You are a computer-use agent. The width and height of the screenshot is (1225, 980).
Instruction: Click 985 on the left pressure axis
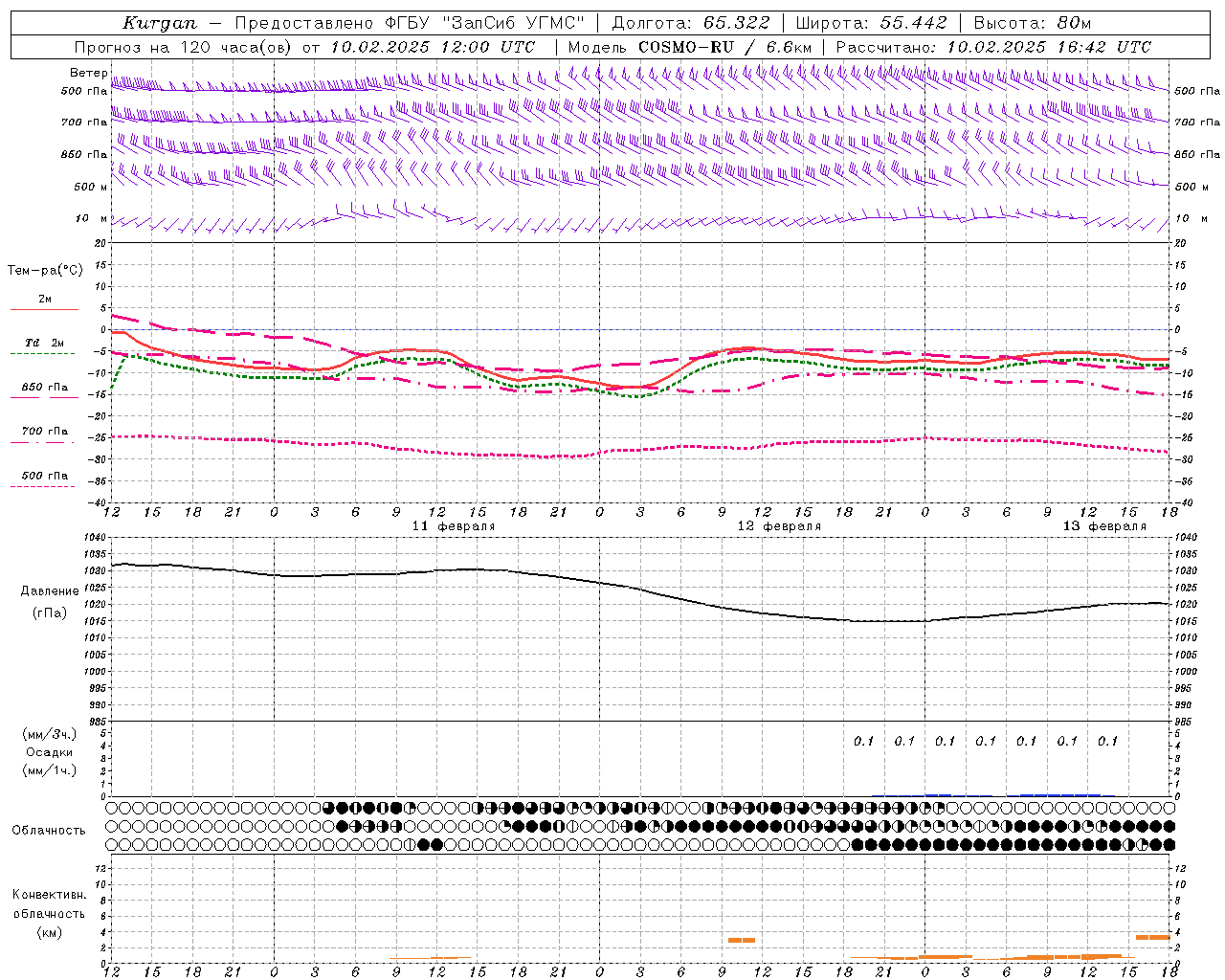(x=98, y=722)
